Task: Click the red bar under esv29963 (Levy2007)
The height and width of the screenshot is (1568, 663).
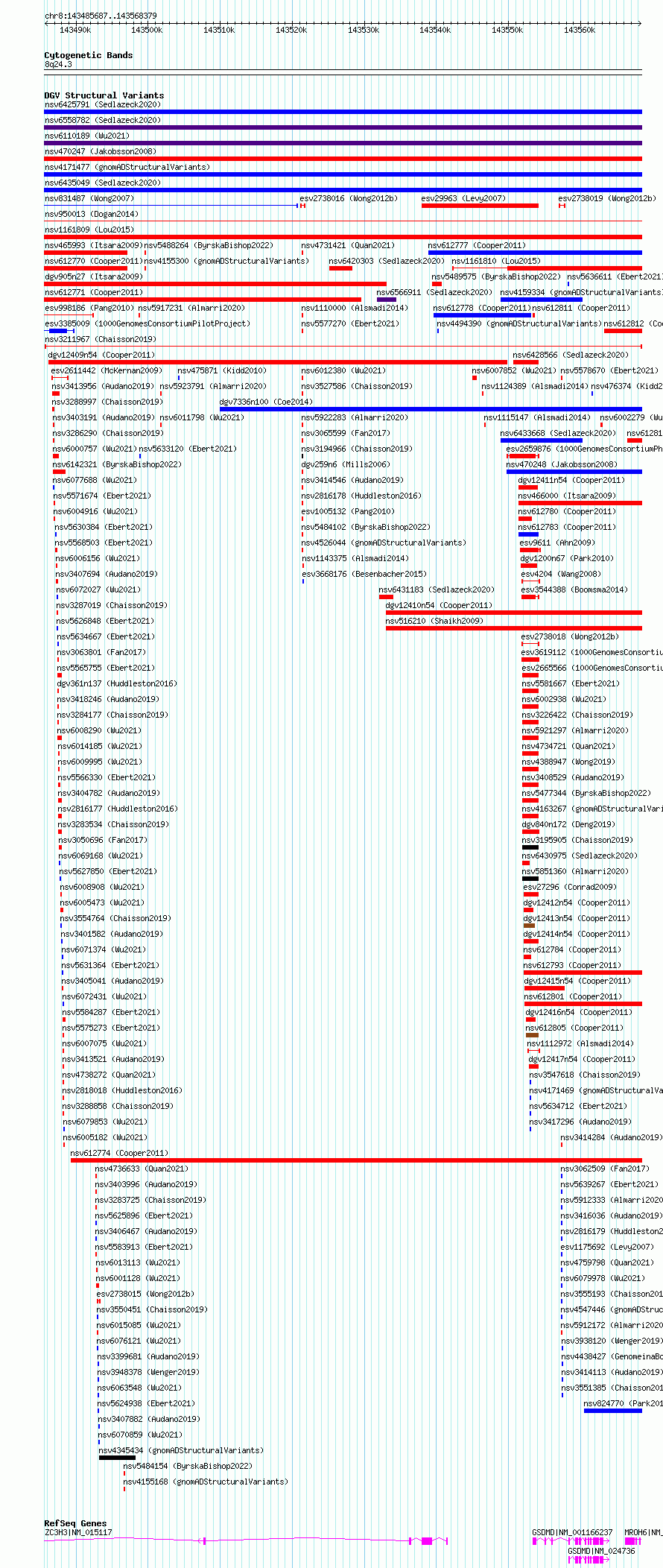Action: 480,206
